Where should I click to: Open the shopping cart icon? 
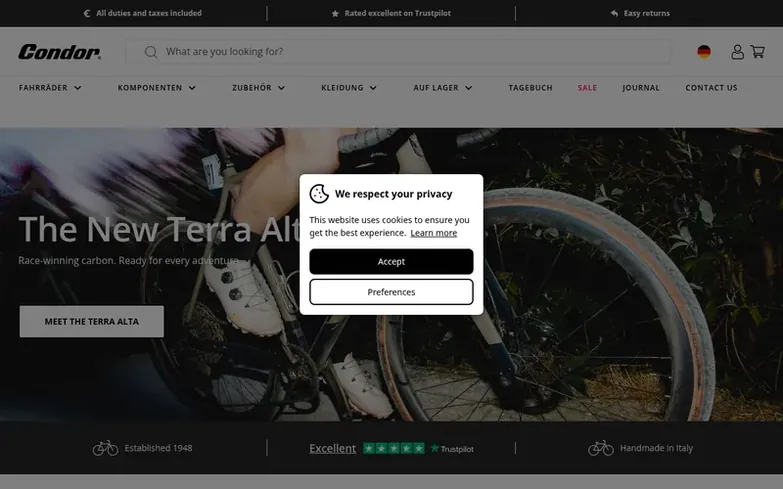[x=758, y=52]
